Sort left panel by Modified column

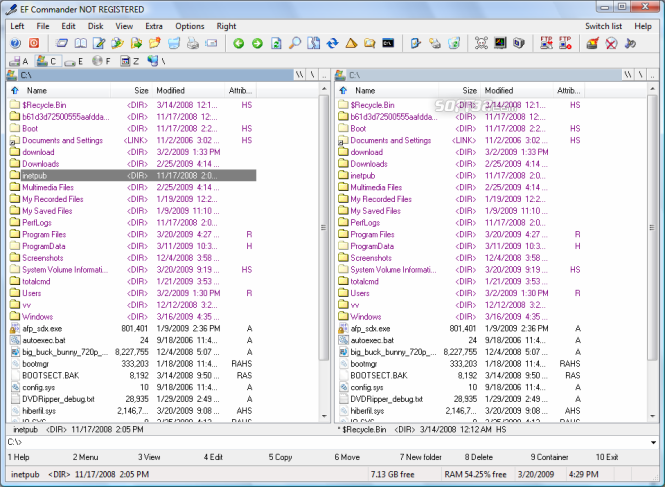pos(188,90)
